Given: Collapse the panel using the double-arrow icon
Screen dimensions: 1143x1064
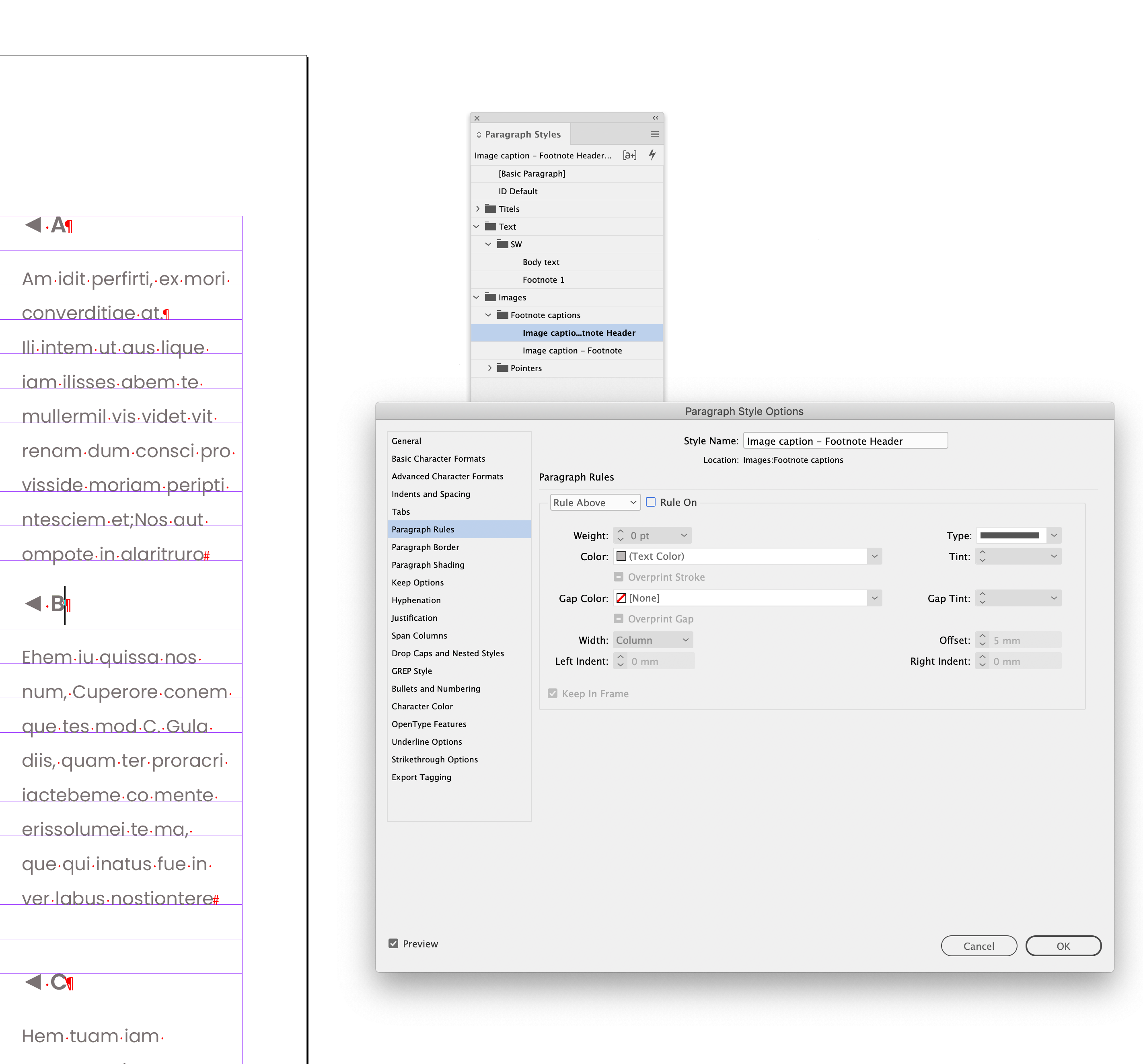Looking at the screenshot, I should [655, 118].
